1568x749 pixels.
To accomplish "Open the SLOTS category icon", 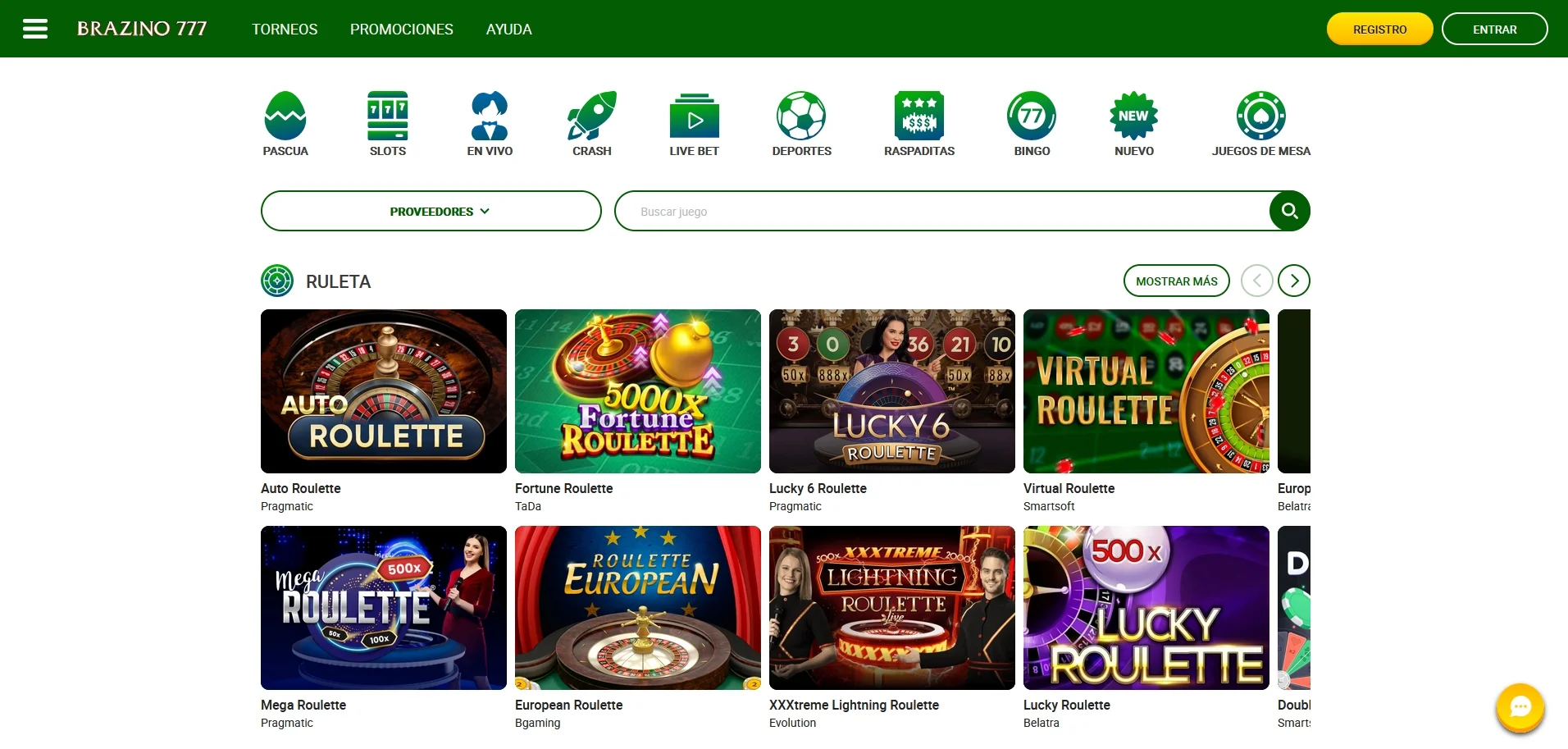I will 386,115.
